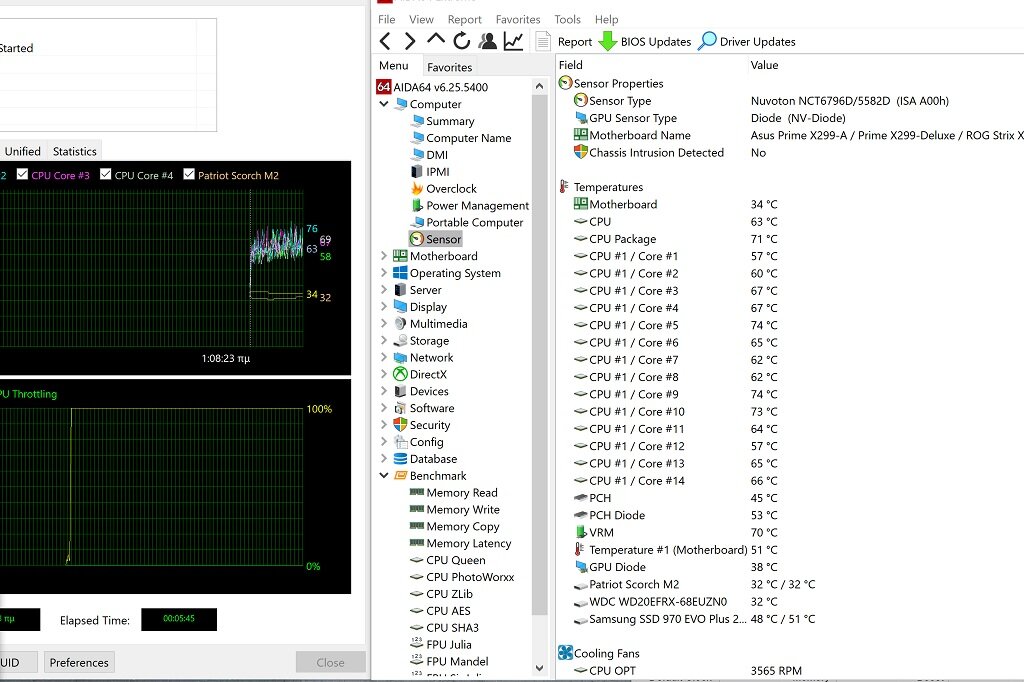This screenshot has height=682, width=1024.
Task: Click the Back navigation arrow in AIDA64
Action: 385,41
